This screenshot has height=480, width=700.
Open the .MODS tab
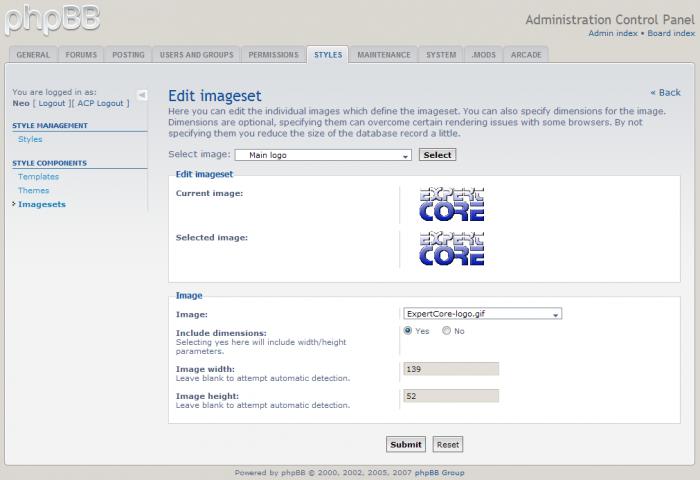[484, 55]
